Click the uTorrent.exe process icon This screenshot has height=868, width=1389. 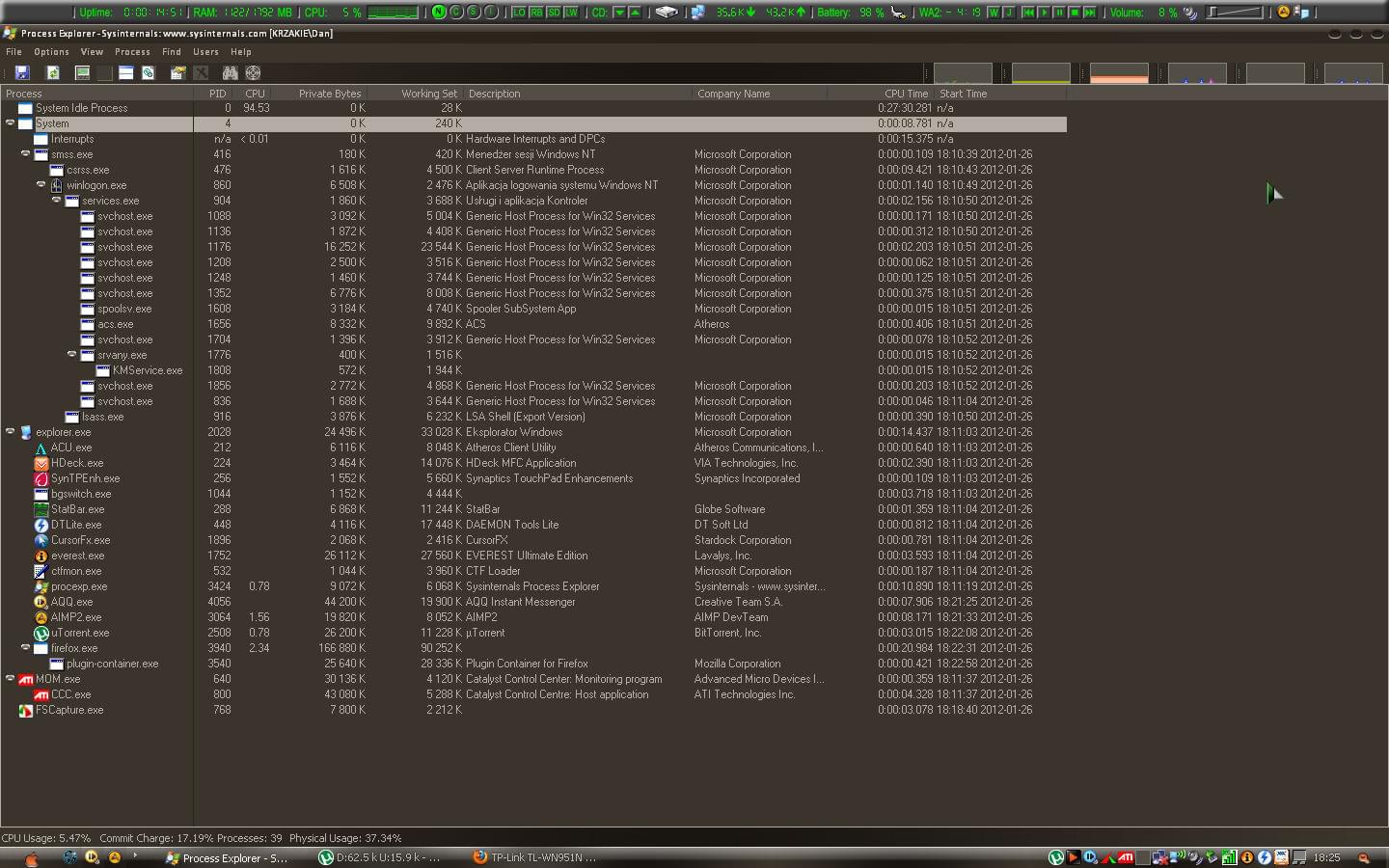41,634
